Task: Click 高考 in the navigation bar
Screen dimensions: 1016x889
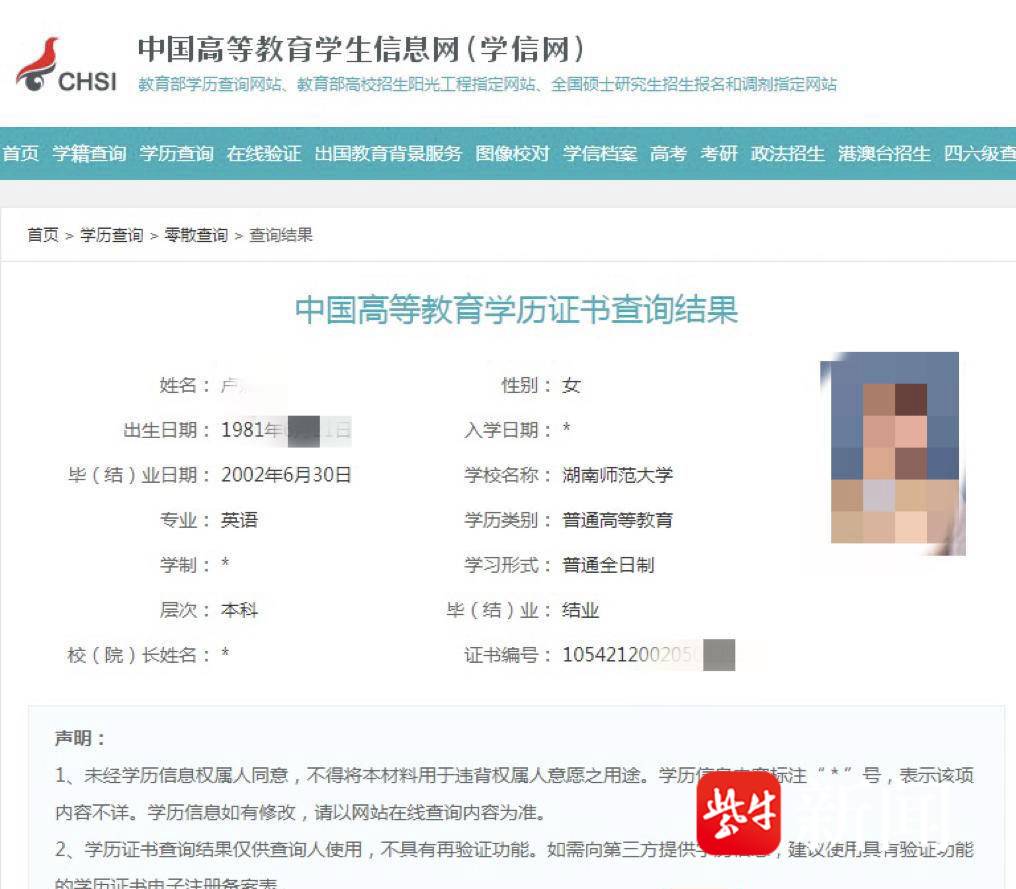Action: (668, 154)
